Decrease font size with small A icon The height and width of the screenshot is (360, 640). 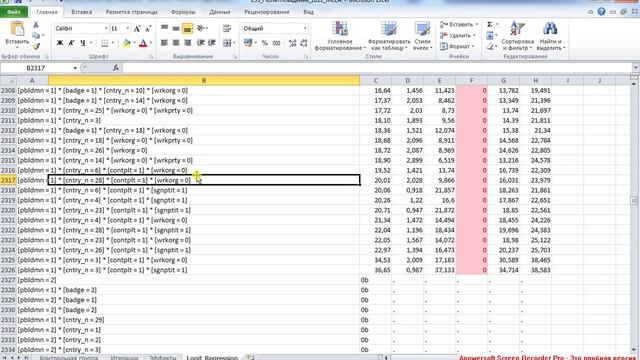148,28
